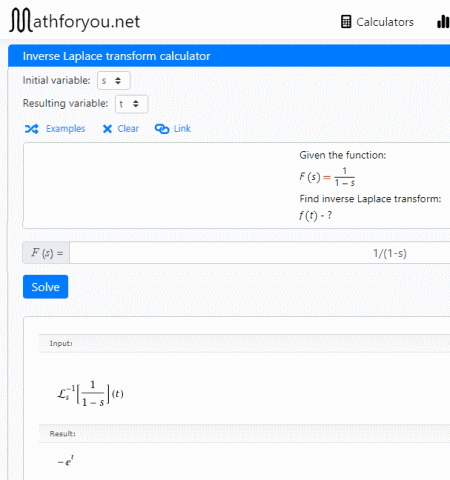
Task: Click the 'F (s) =' field prefix label
Action: 47,253
